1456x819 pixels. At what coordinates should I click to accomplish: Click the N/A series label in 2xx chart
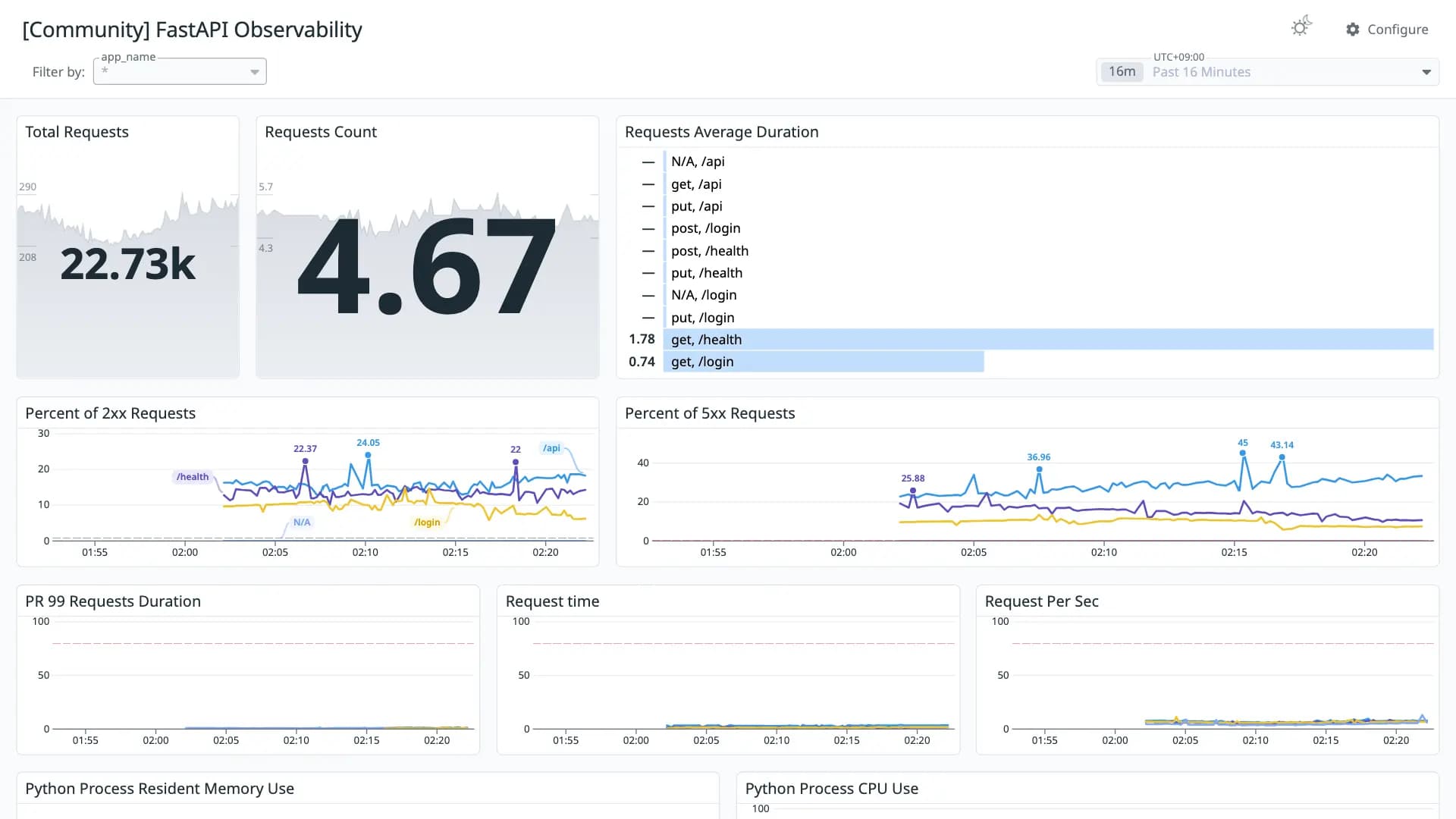click(302, 522)
